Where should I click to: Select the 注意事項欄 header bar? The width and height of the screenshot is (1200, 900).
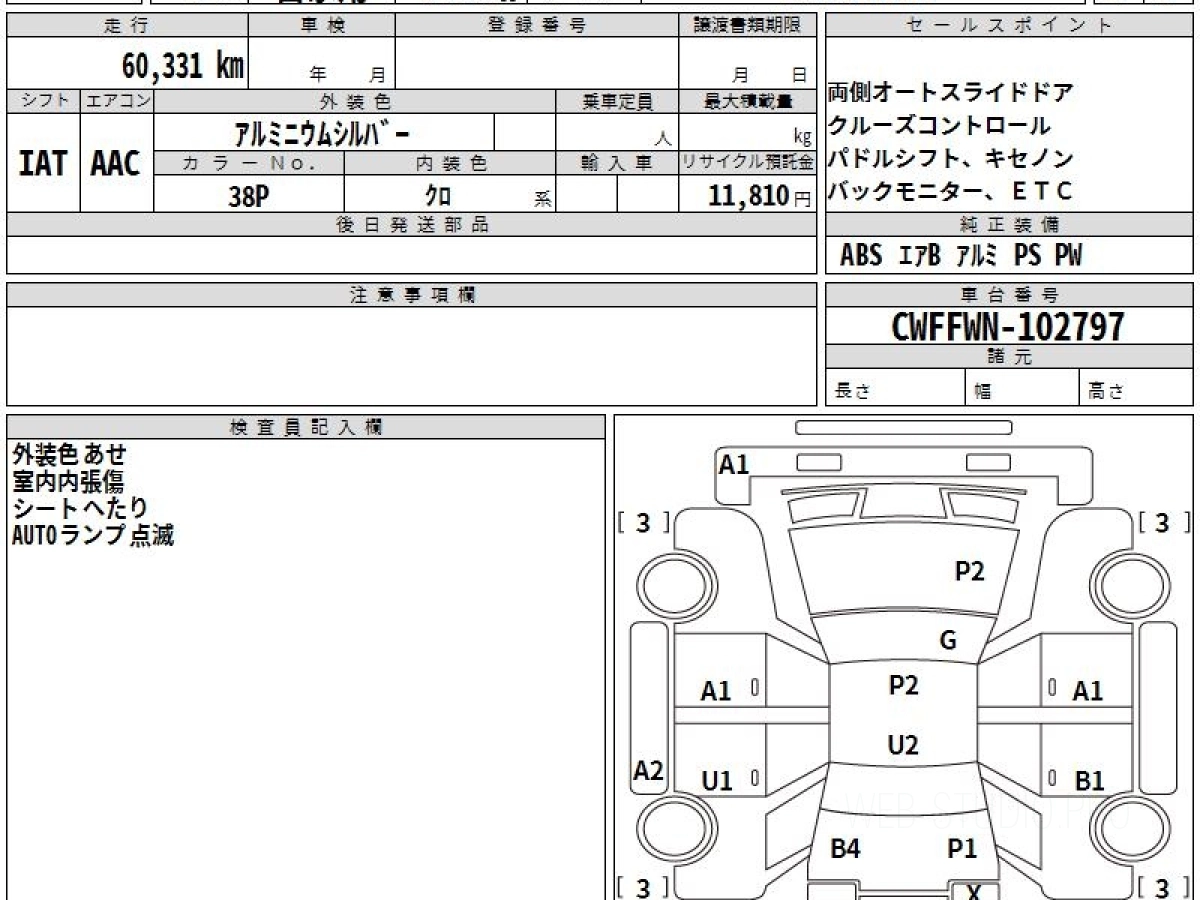[x=411, y=295]
